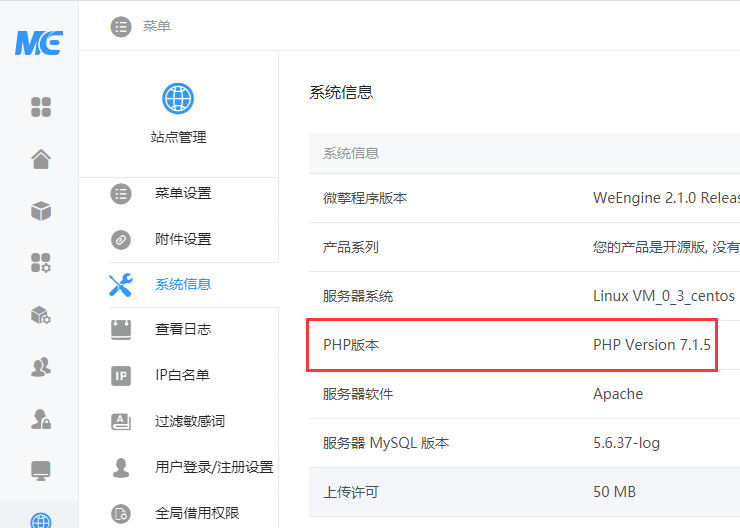Open 用户登录/注册设置 menu item

(x=213, y=467)
